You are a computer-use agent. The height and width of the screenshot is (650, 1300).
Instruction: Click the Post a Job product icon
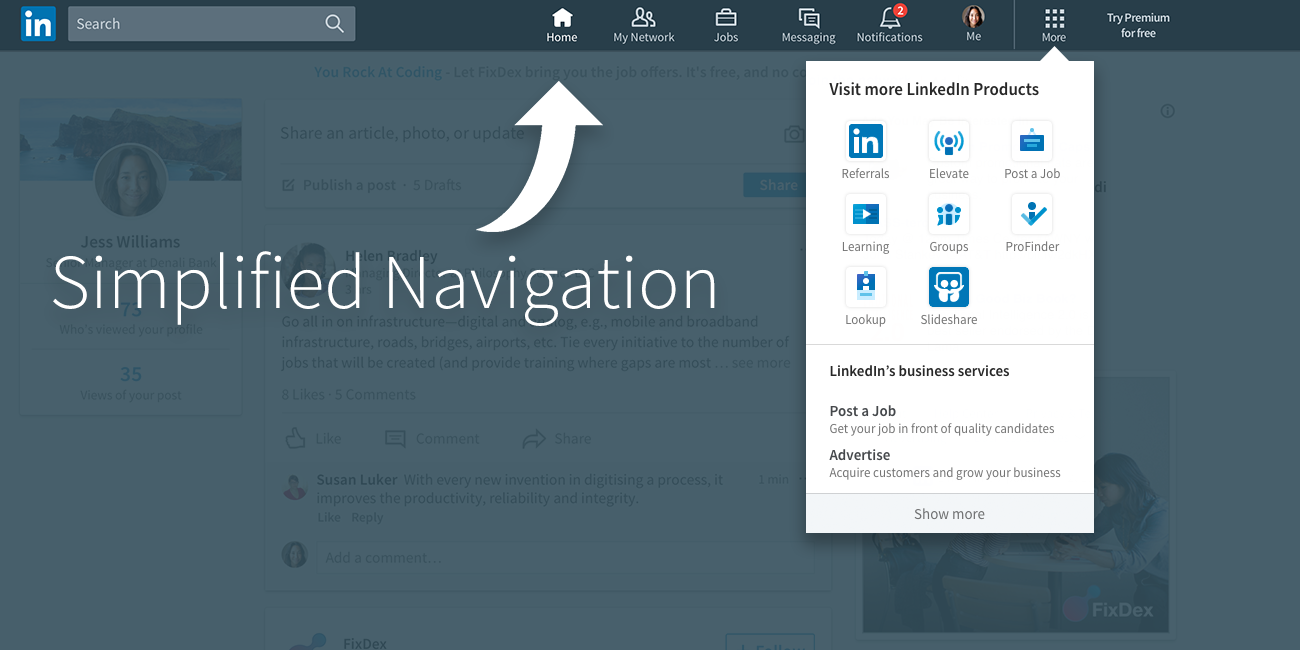click(1031, 142)
